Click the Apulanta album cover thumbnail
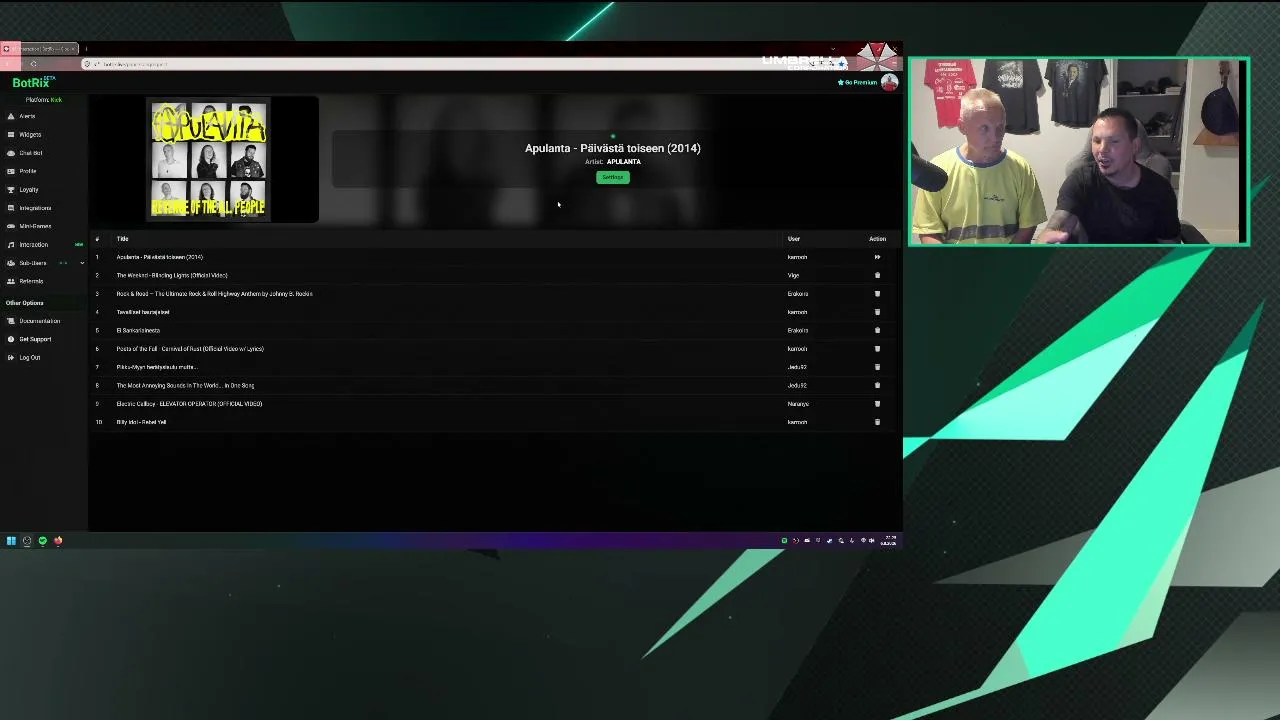This screenshot has width=1280, height=720. click(x=209, y=160)
